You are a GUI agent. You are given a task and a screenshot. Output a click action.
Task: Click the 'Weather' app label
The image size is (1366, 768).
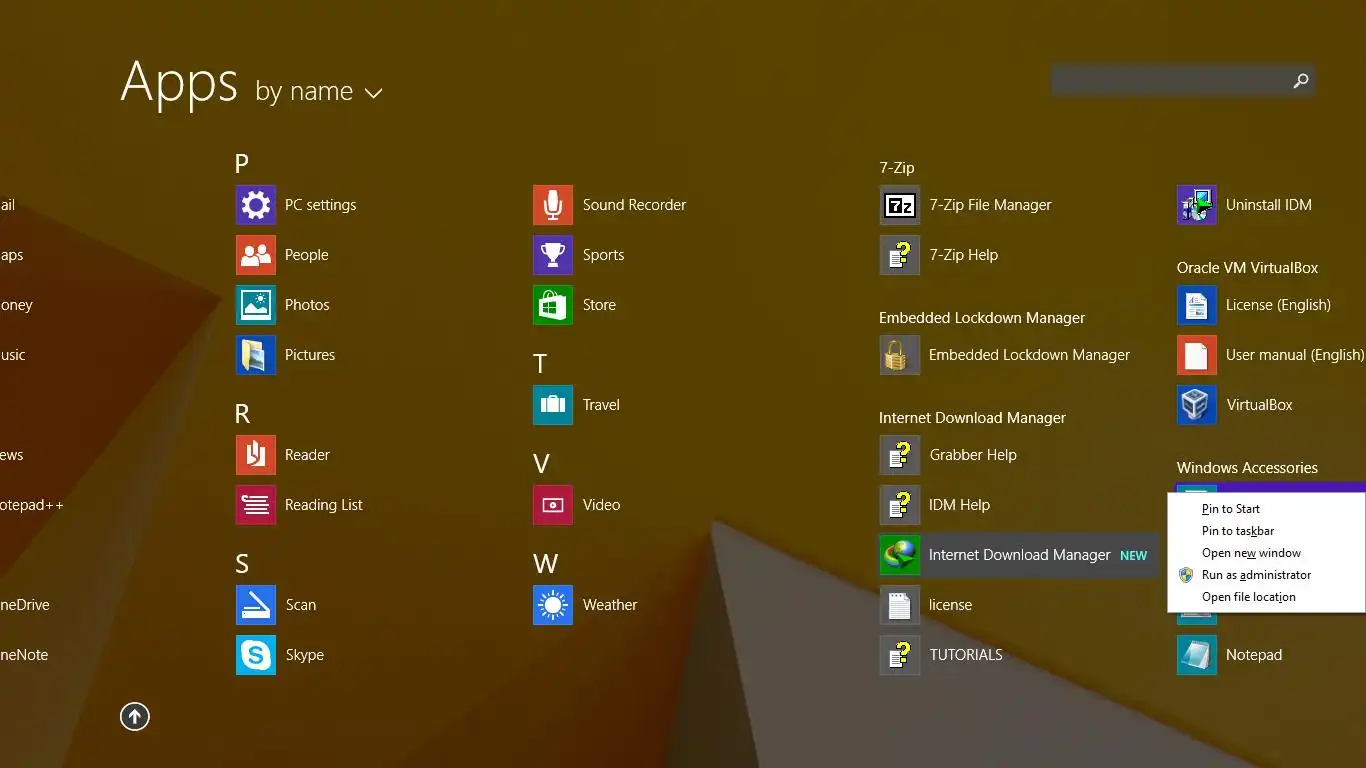609,605
